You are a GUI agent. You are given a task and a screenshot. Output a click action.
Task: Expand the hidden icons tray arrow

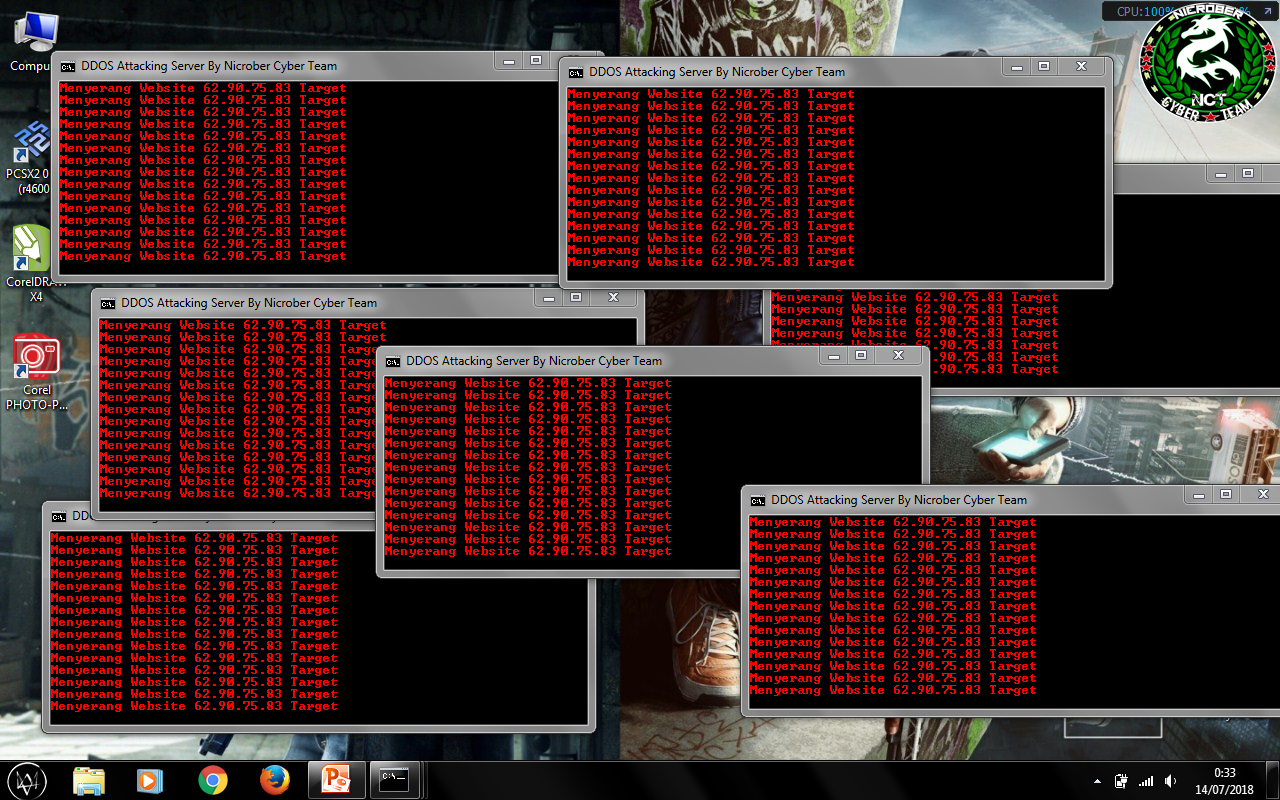(1096, 781)
